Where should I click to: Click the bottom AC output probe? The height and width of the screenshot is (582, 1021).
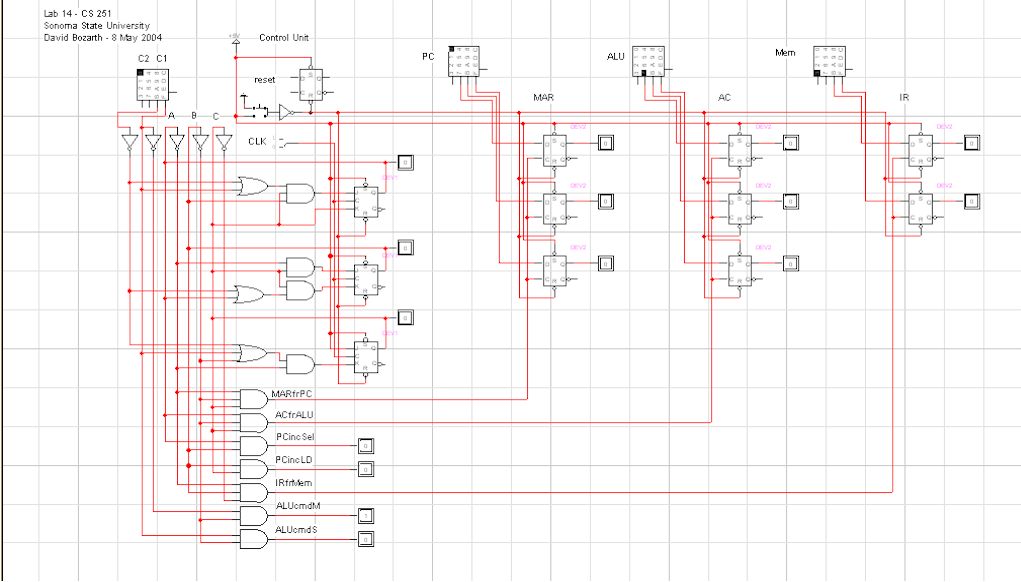click(790, 263)
